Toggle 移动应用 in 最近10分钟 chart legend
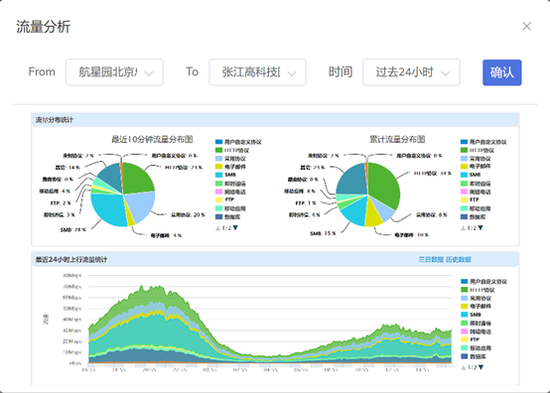This screenshot has height=393, width=550. (230, 208)
